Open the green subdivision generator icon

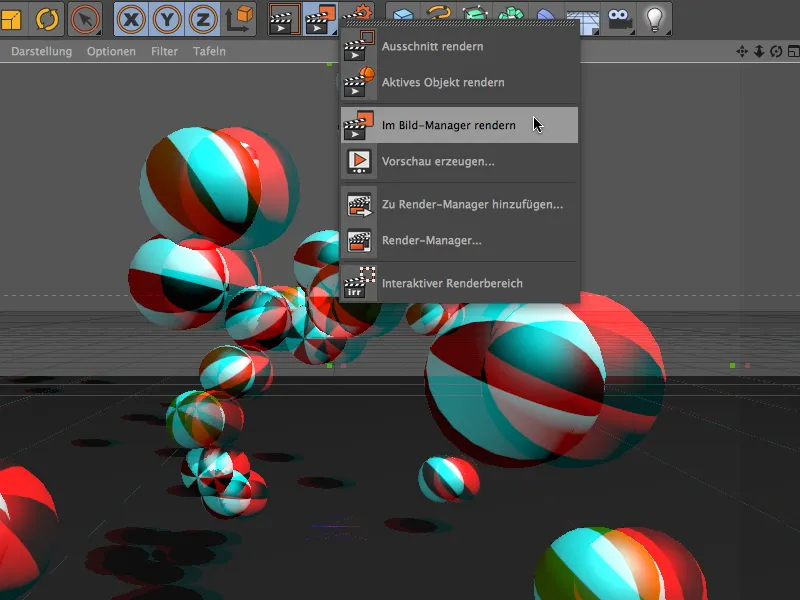(474, 12)
